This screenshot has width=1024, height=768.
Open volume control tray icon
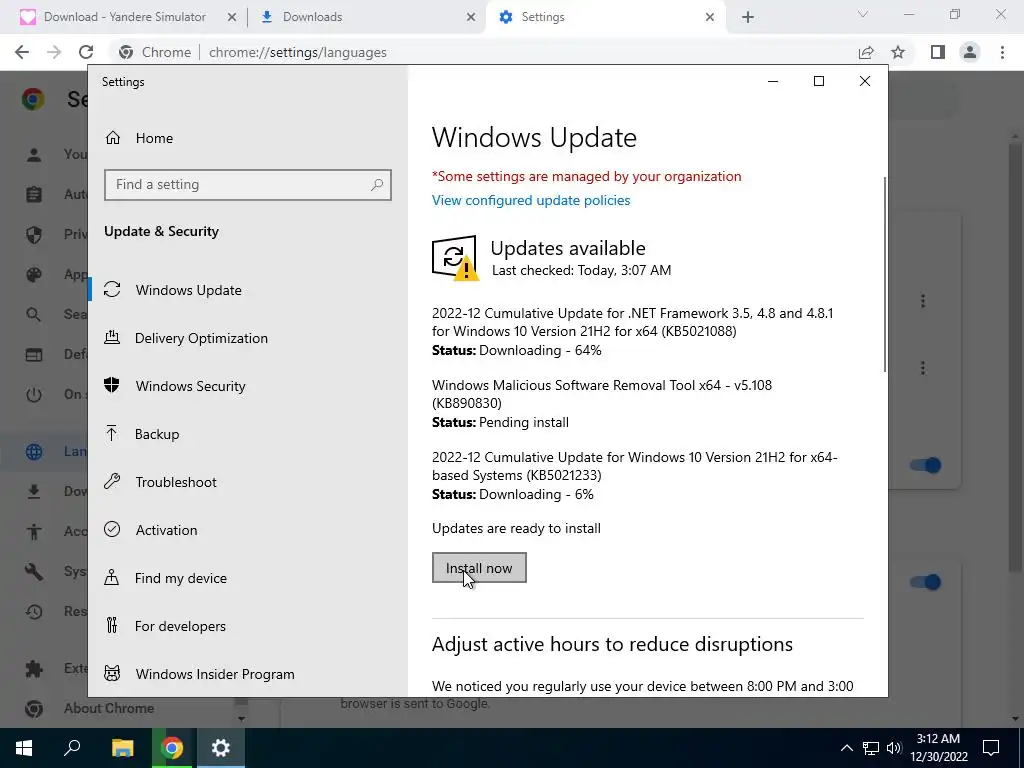click(894, 748)
